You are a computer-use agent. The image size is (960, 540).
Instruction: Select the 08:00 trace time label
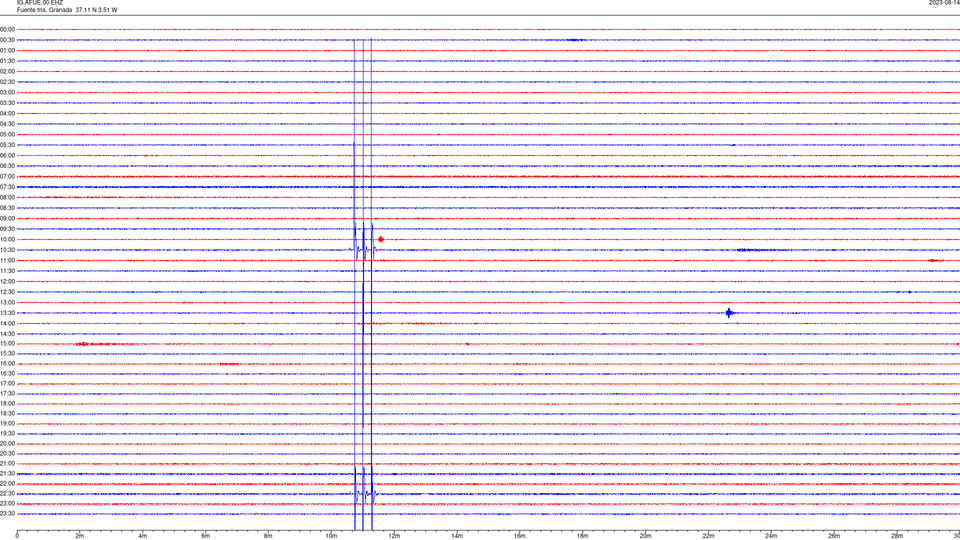7,198
